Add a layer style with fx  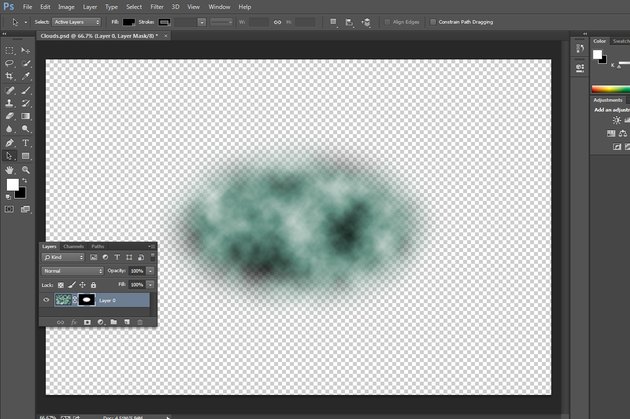pyautogui.click(x=74, y=322)
